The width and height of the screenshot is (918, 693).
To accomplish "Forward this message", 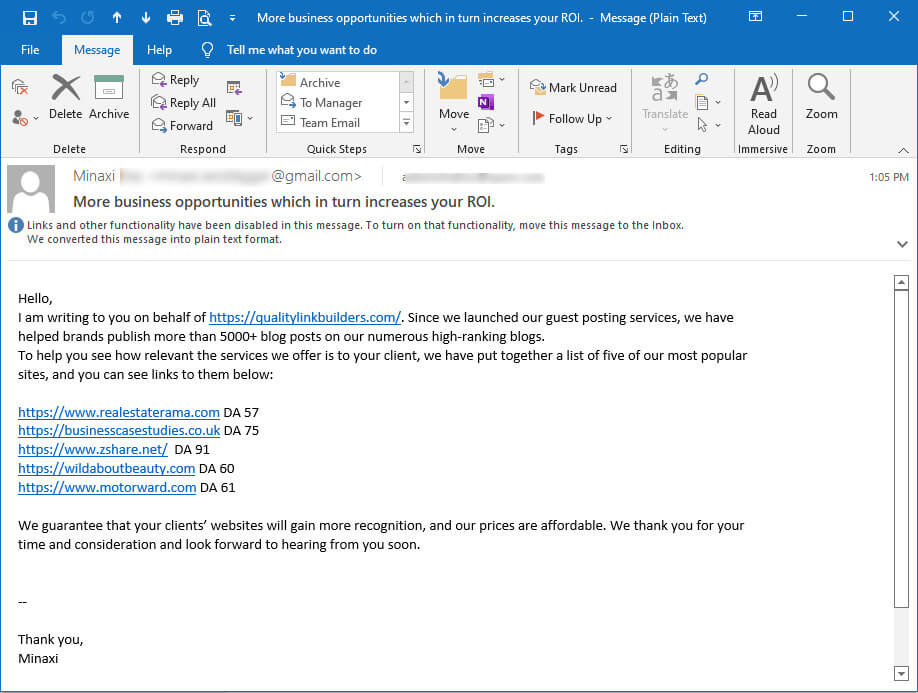I will 182,125.
